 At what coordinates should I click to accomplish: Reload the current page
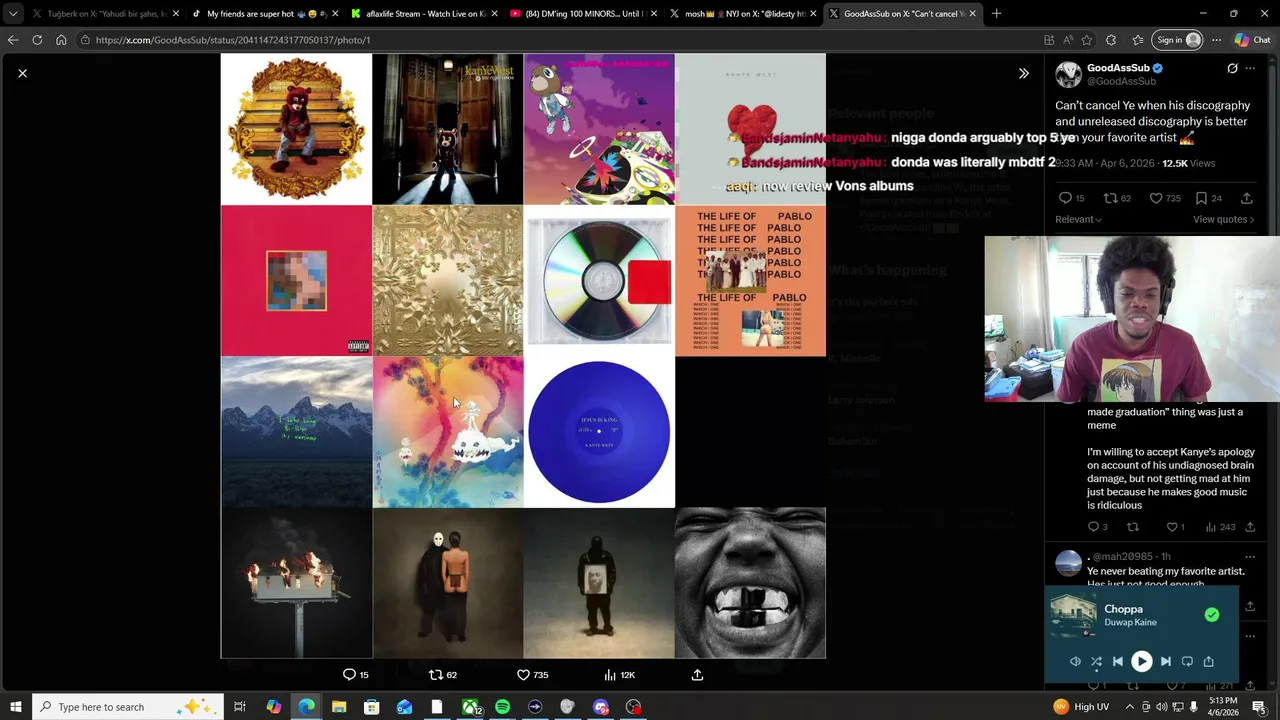[37, 40]
